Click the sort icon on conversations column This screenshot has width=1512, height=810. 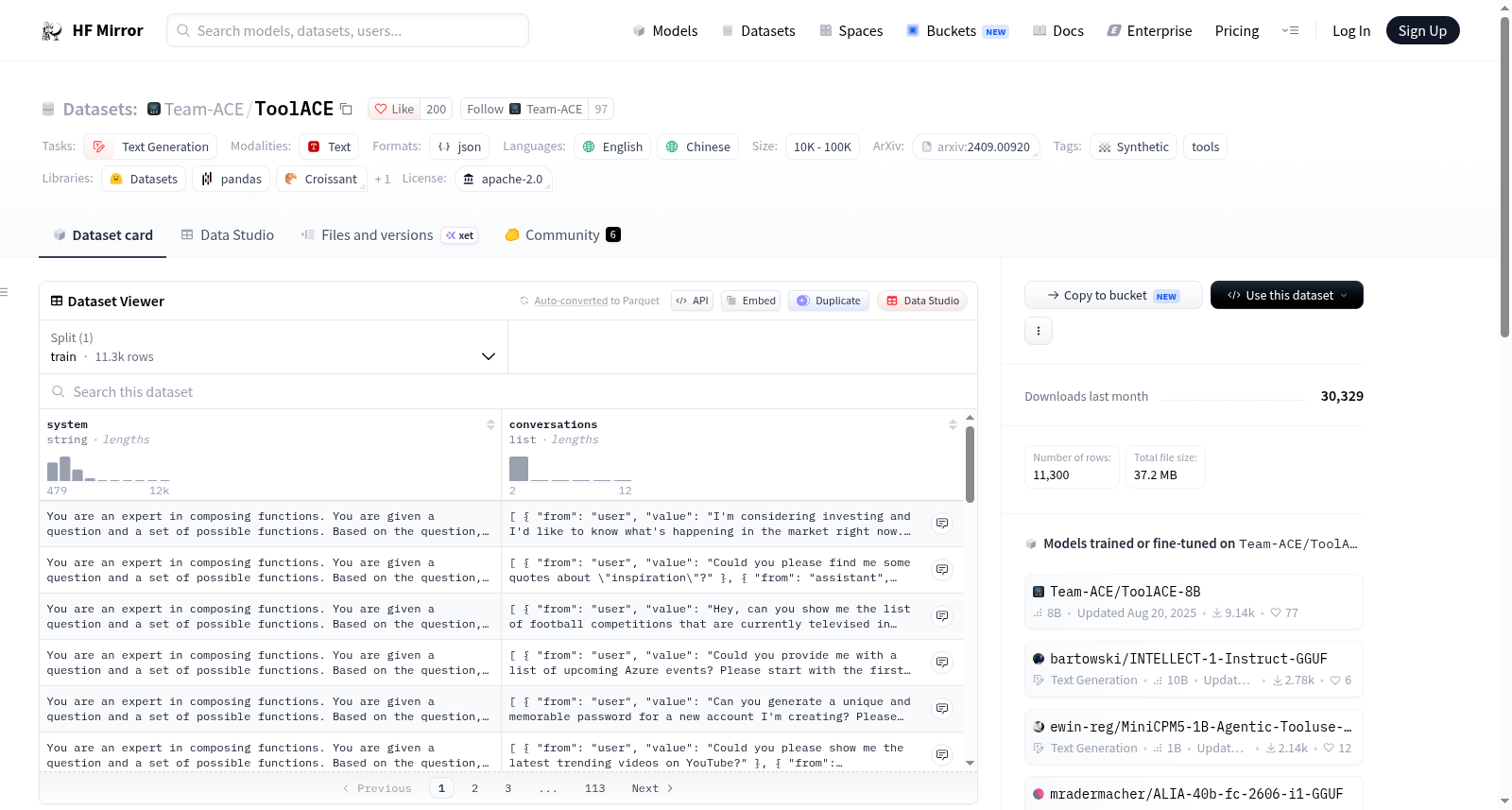(953, 425)
